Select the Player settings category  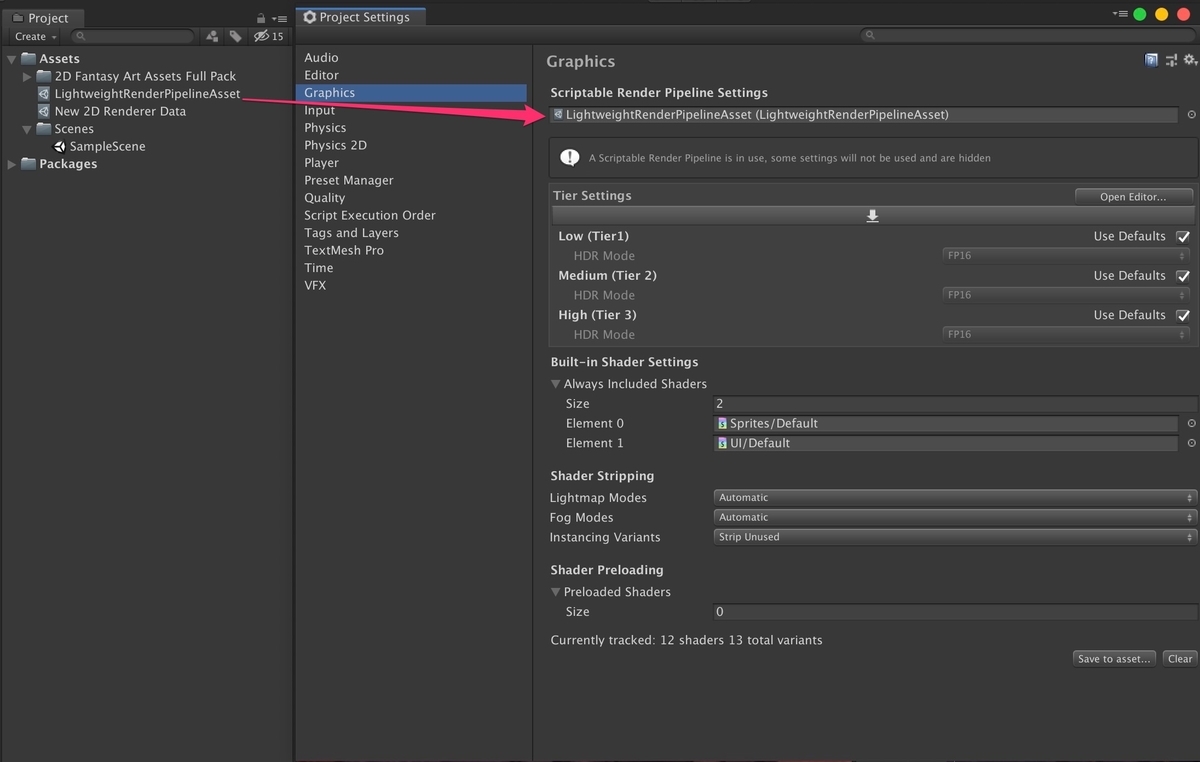(321, 163)
